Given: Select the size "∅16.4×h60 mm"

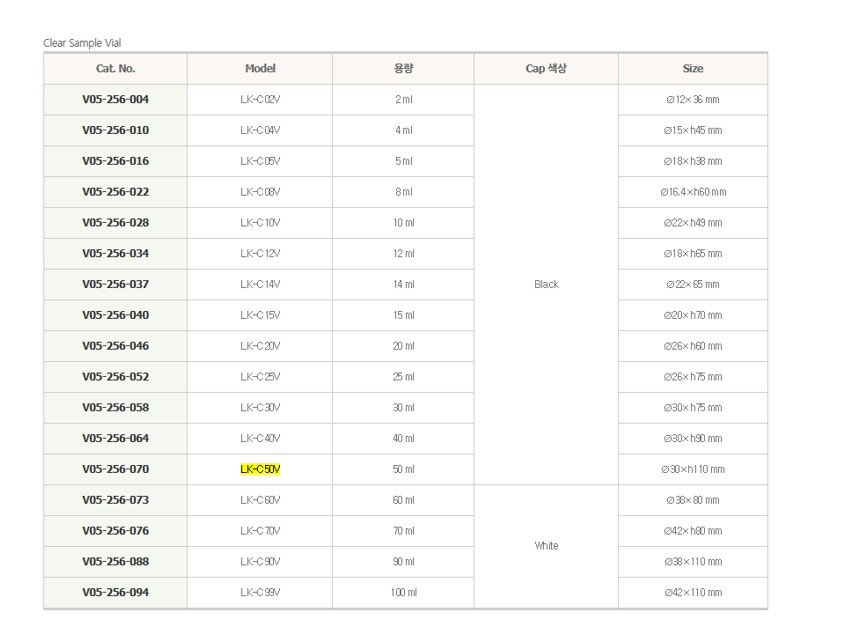Looking at the screenshot, I should click(693, 192).
